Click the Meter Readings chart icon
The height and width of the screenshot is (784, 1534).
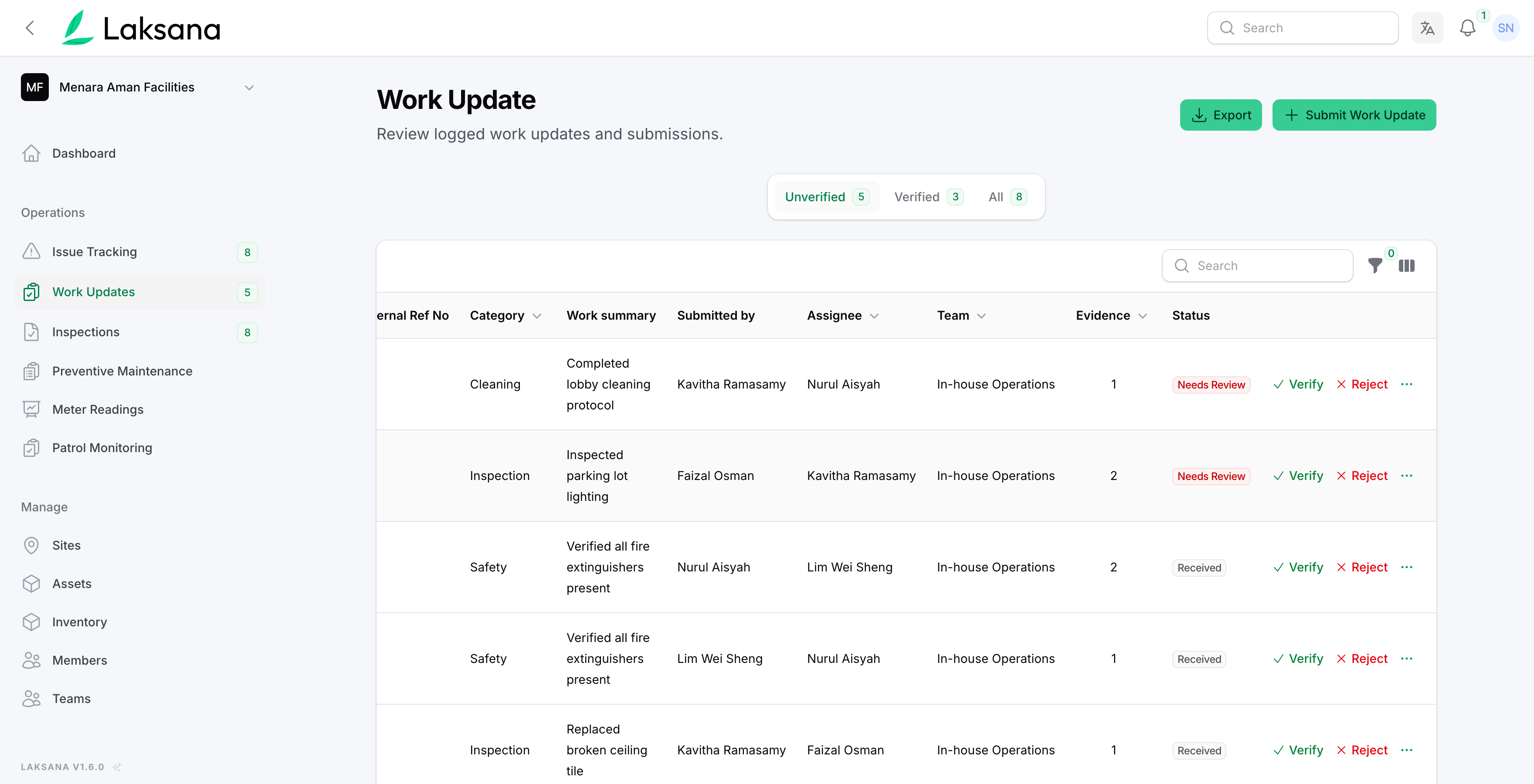click(x=31, y=409)
